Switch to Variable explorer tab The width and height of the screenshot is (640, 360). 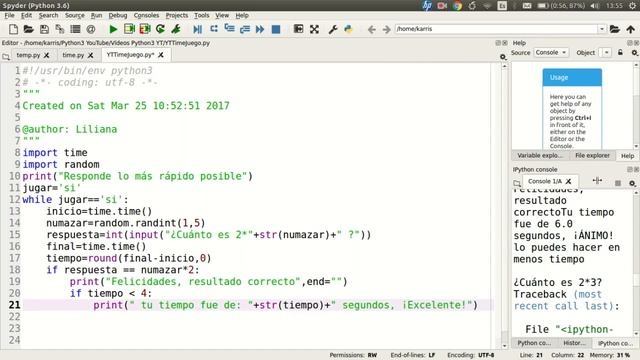(x=540, y=156)
